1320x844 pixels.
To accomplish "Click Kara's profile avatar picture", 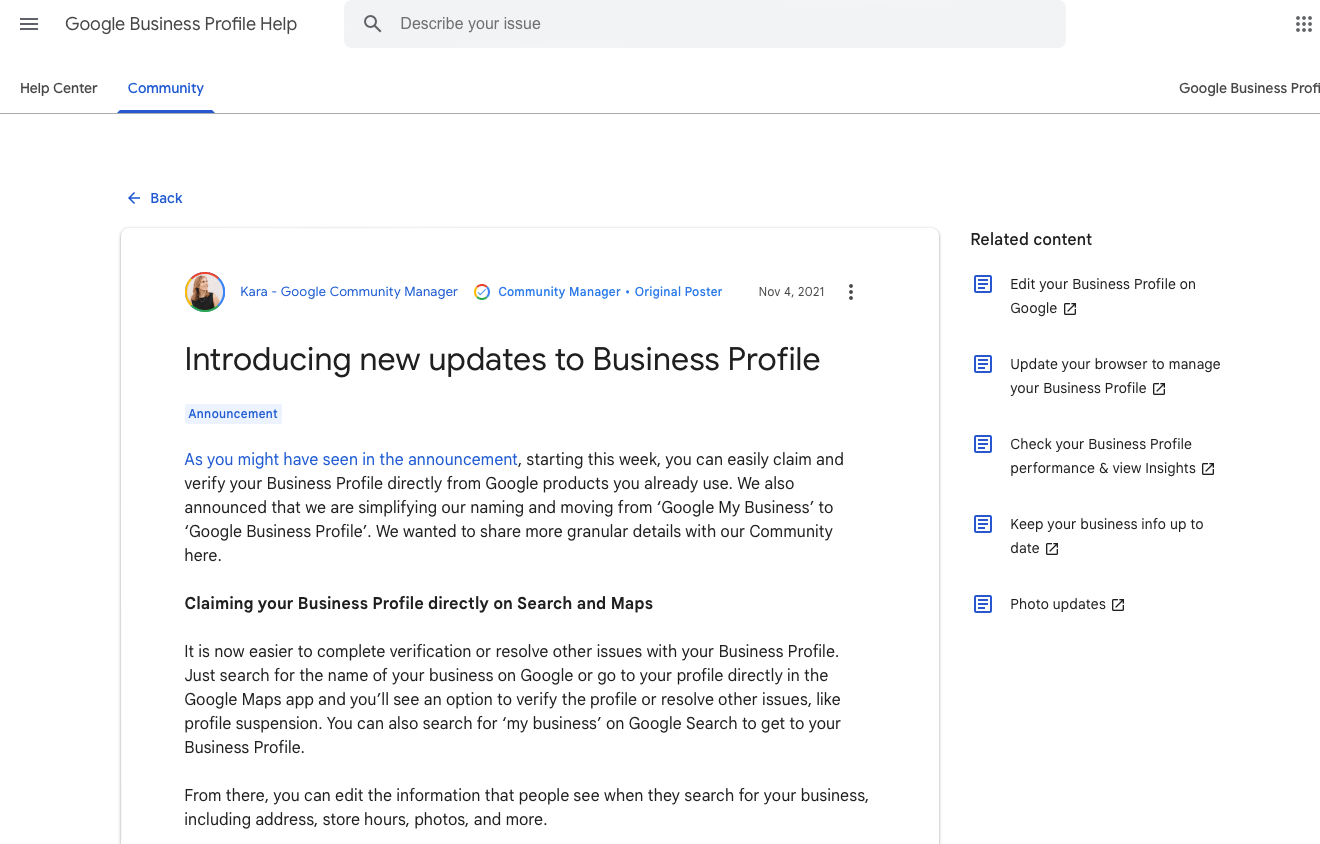I will [x=205, y=291].
